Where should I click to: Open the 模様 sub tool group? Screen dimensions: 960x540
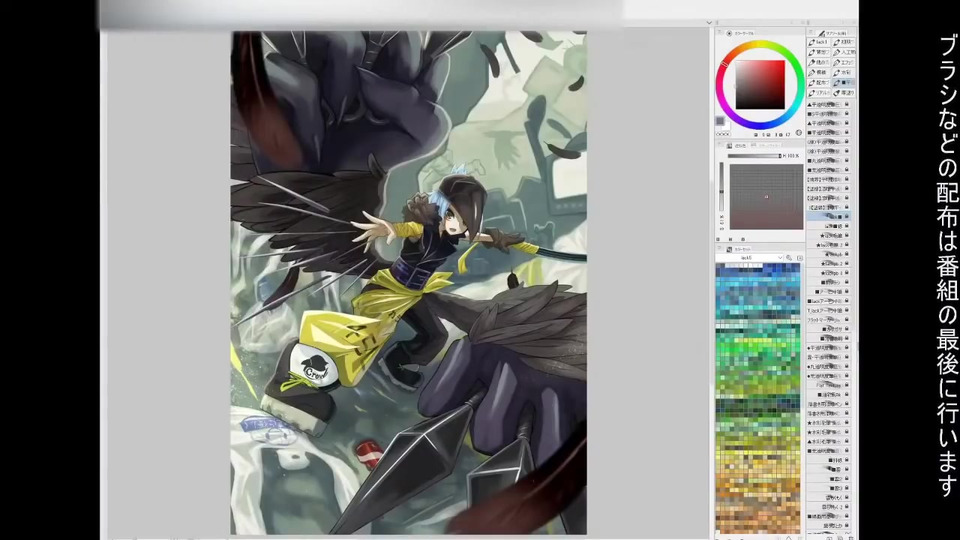click(x=819, y=72)
